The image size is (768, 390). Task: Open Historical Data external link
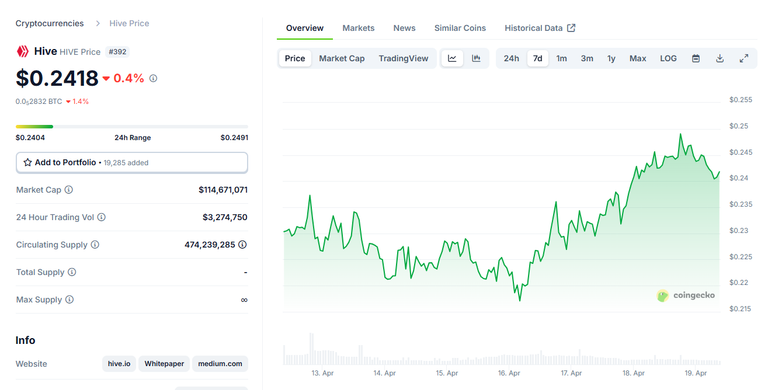pyautogui.click(x=540, y=28)
